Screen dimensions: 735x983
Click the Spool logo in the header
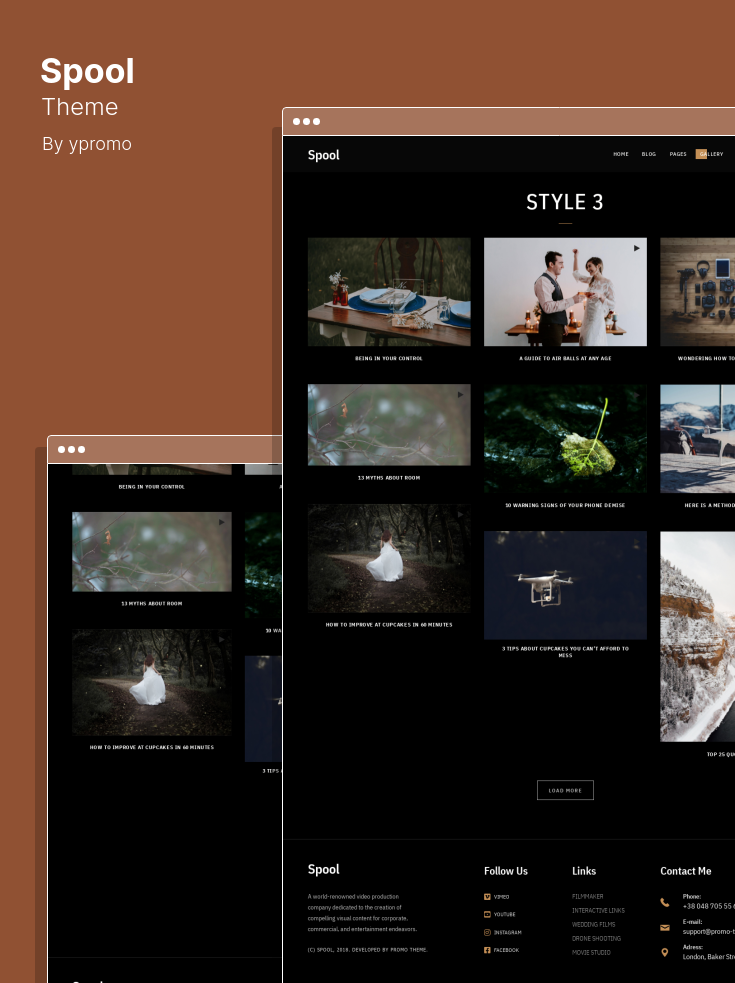(x=324, y=155)
